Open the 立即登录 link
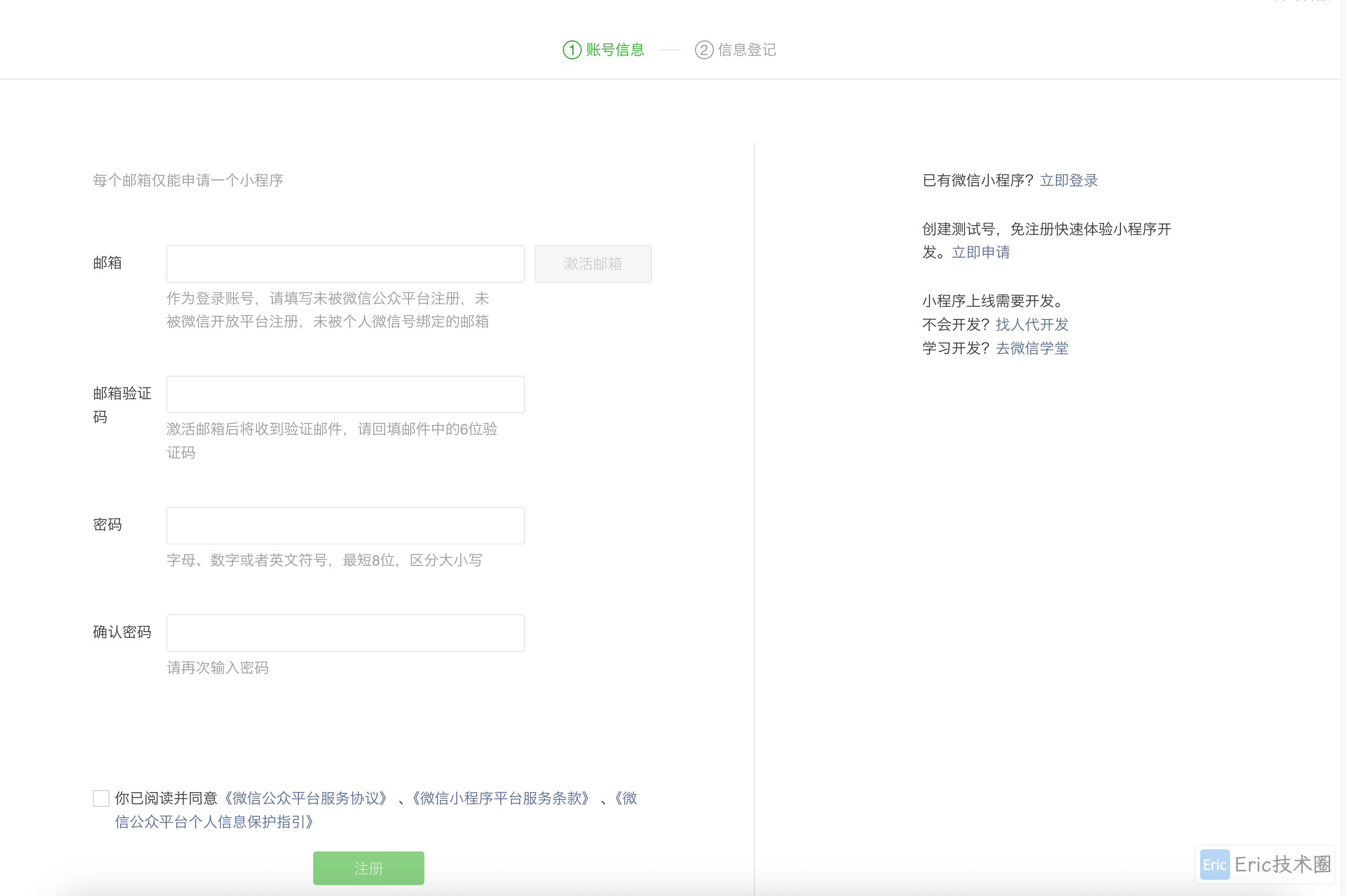The height and width of the screenshot is (896, 1347). [x=1068, y=180]
